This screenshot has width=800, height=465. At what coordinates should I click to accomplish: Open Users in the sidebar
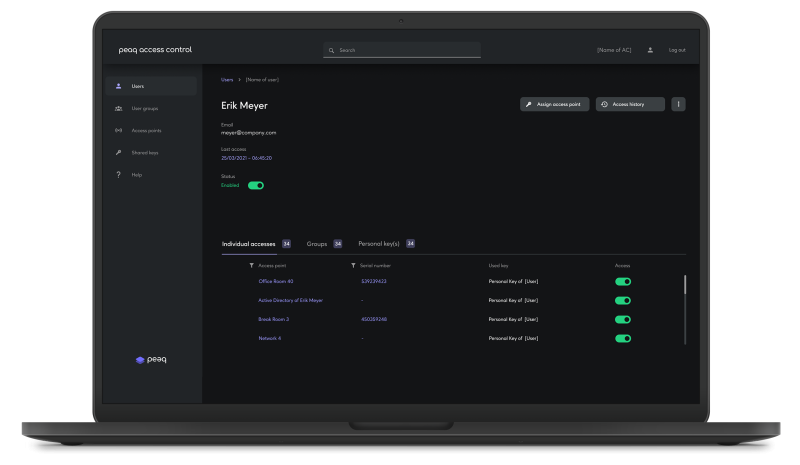click(x=138, y=86)
